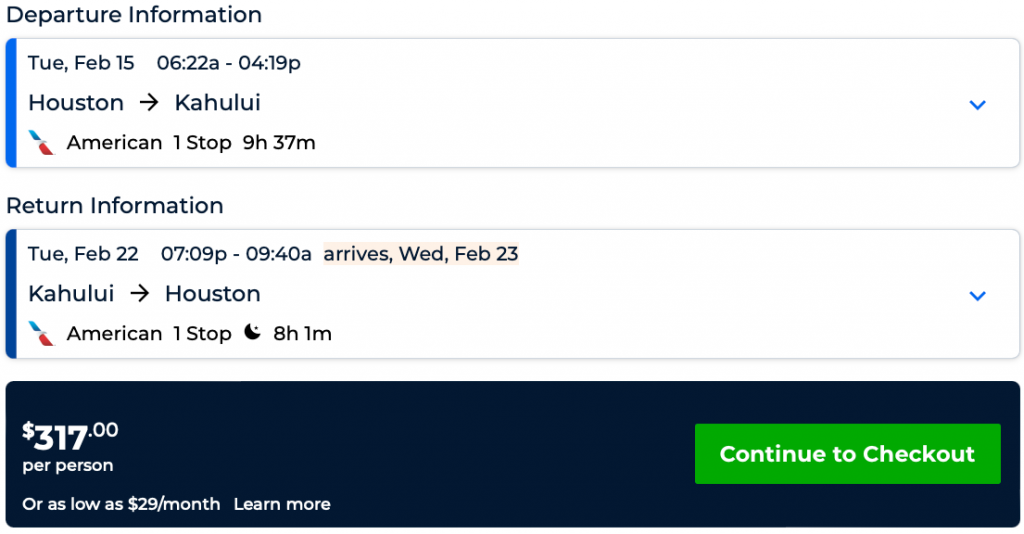Click the return date Tue, Feb 22
The height and width of the screenshot is (534, 1024).
pyautogui.click(x=83, y=254)
